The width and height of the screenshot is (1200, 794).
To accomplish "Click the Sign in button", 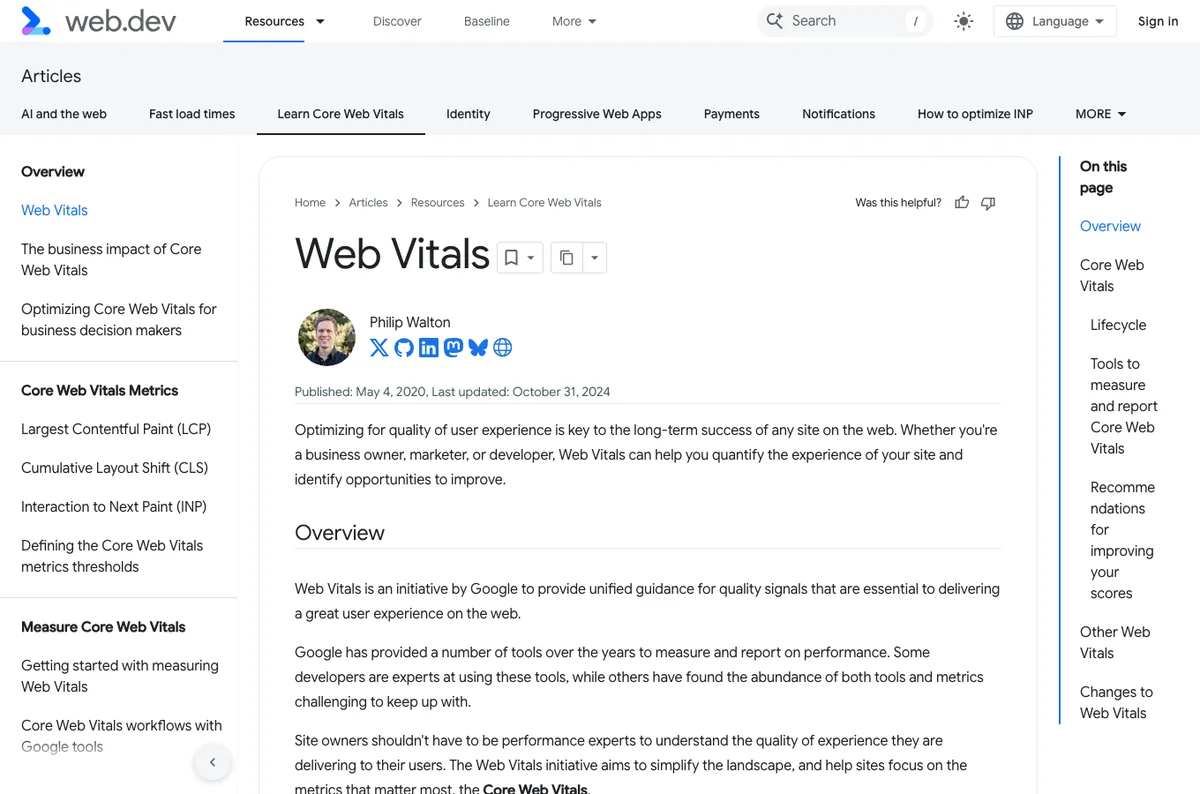I will [x=1158, y=21].
